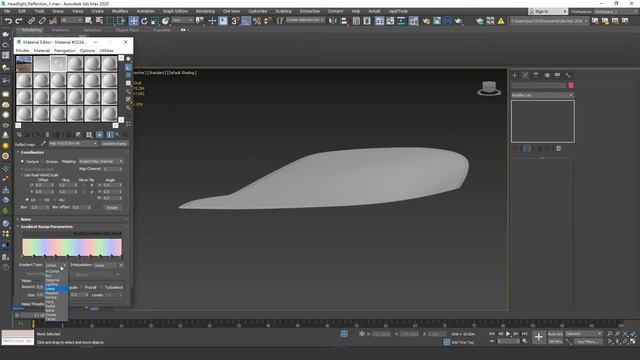This screenshot has height=360, width=640.
Task: Click the Undo arrow in main toolbar
Action: click(8, 21)
